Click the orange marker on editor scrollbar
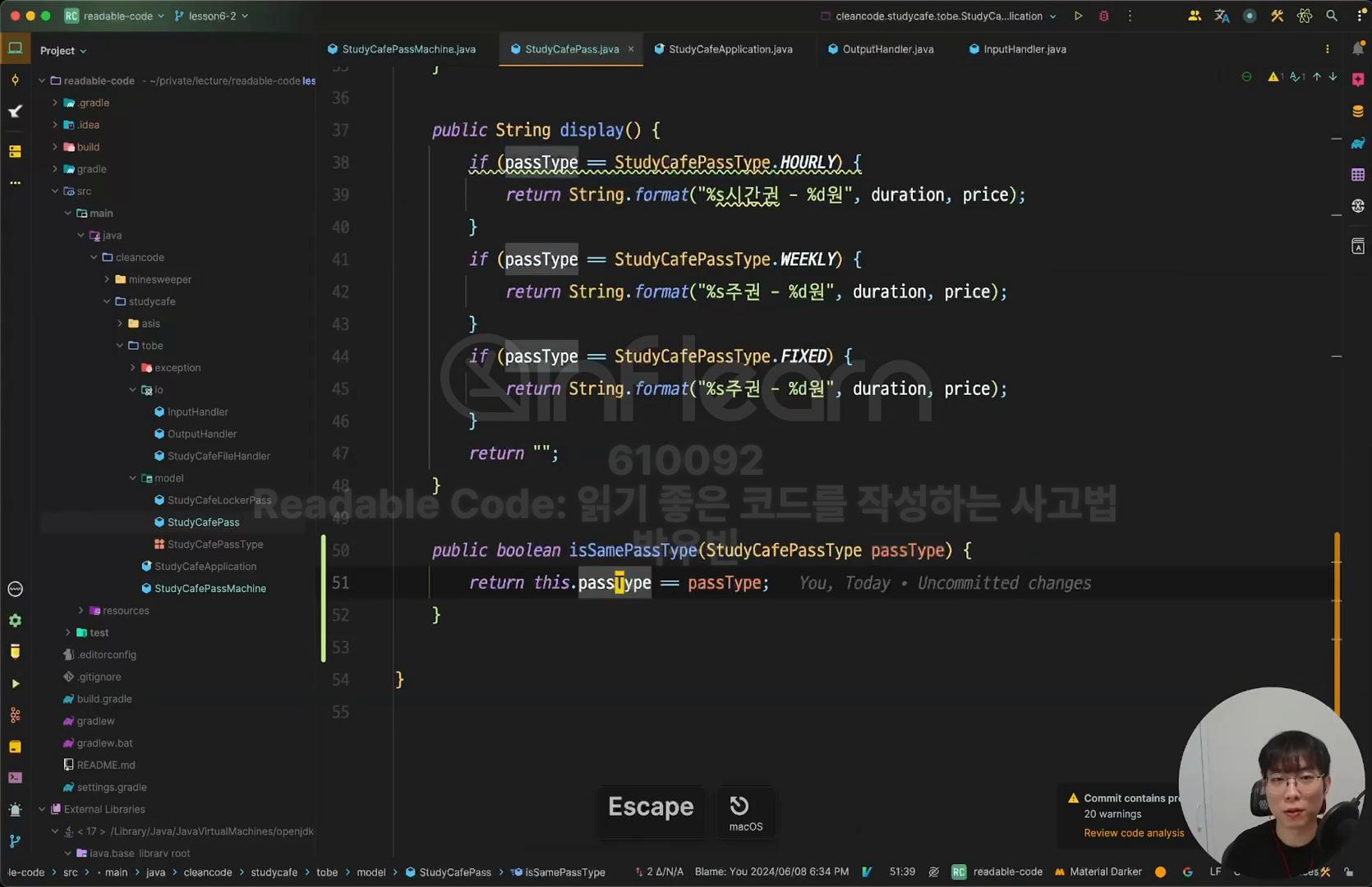The image size is (1372, 887). (x=1337, y=624)
